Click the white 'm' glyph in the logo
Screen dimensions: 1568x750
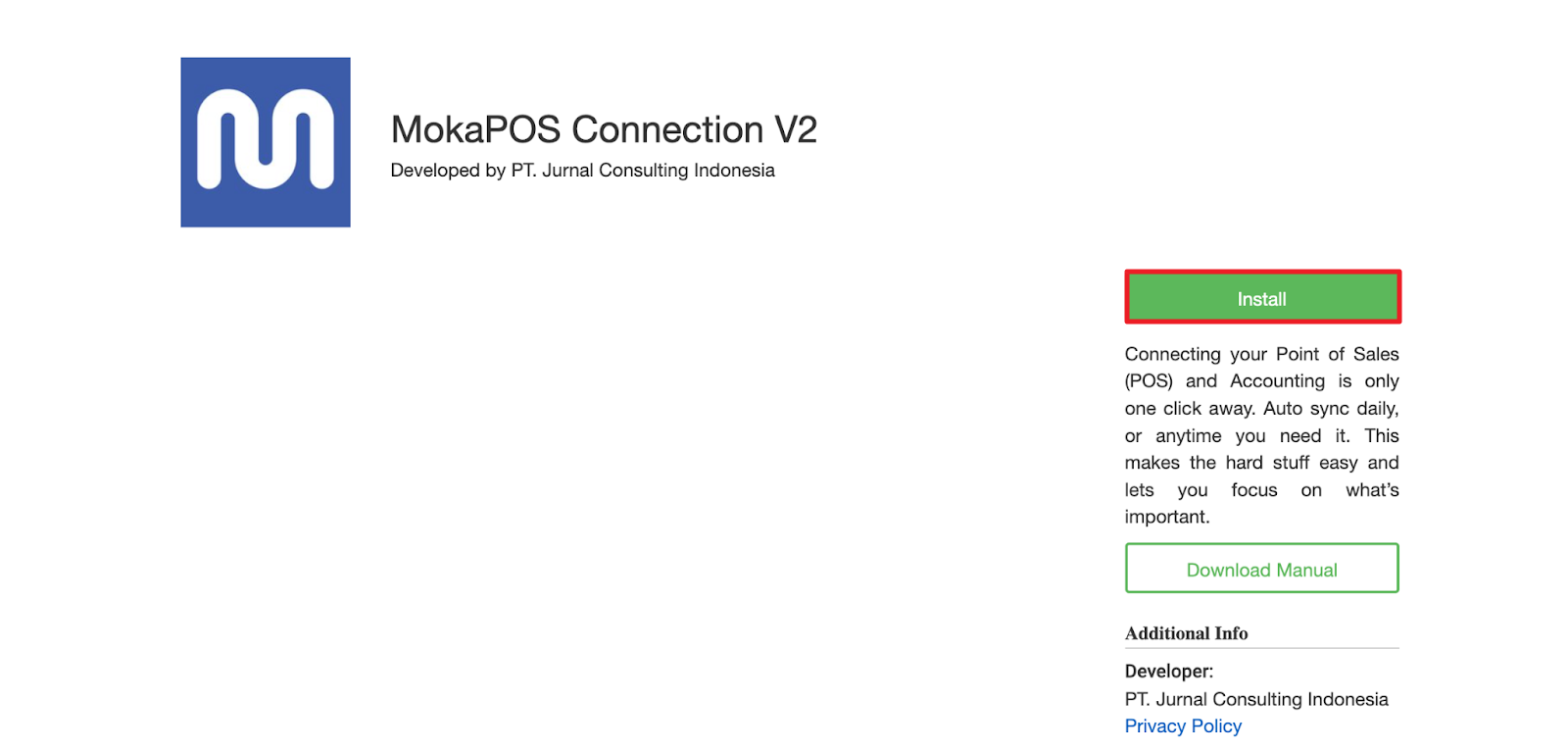[266, 138]
